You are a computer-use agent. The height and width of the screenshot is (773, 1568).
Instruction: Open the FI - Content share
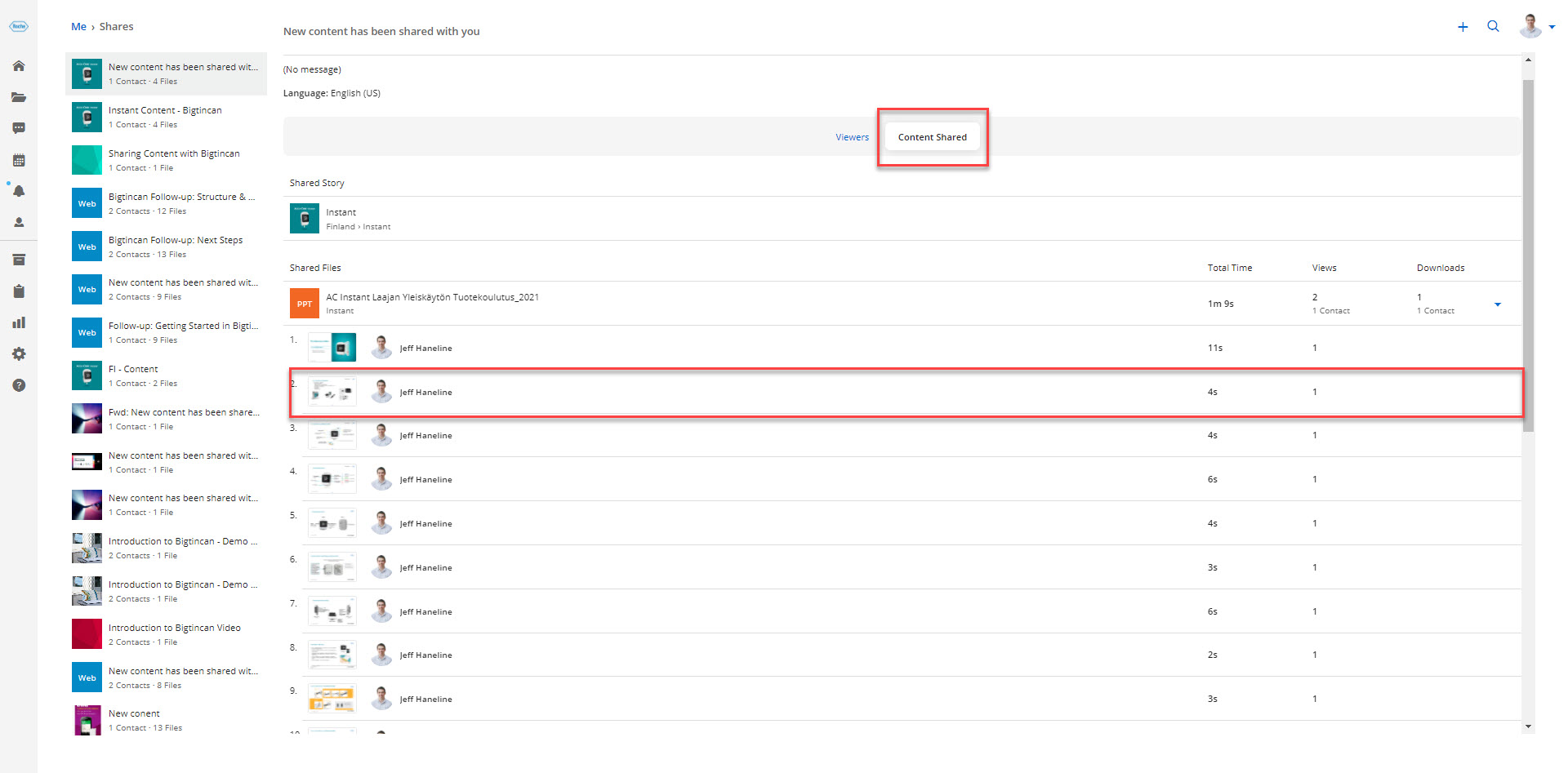pyautogui.click(x=166, y=375)
